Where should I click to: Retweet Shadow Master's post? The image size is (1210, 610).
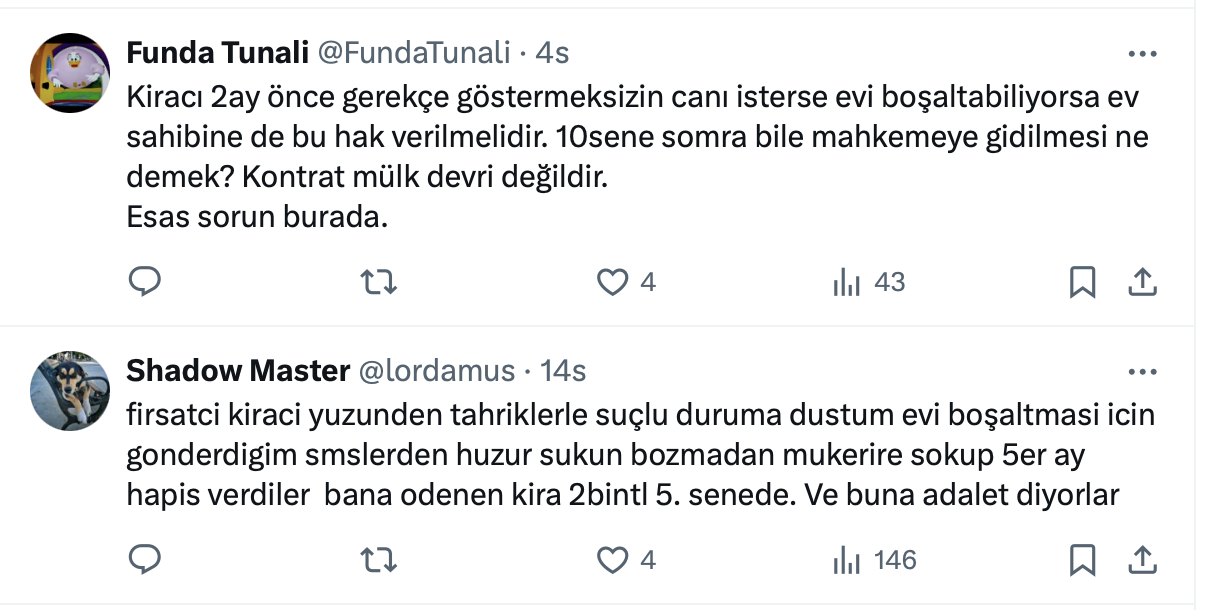(x=379, y=560)
